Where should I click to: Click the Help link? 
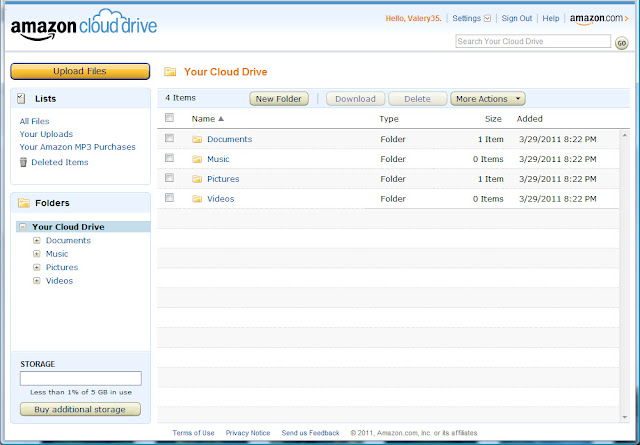(551, 18)
